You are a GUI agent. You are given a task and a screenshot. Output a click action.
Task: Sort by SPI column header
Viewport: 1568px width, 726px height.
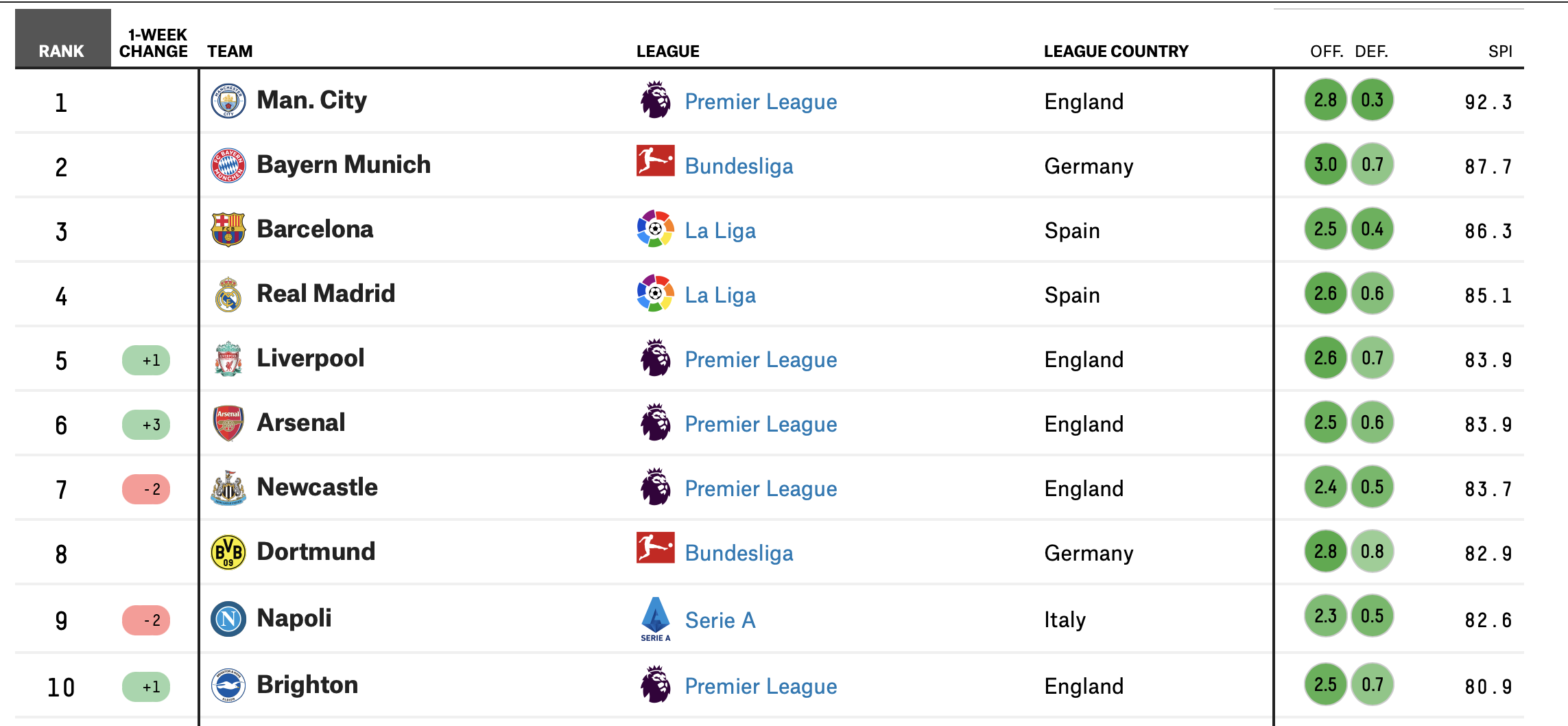tap(1500, 51)
